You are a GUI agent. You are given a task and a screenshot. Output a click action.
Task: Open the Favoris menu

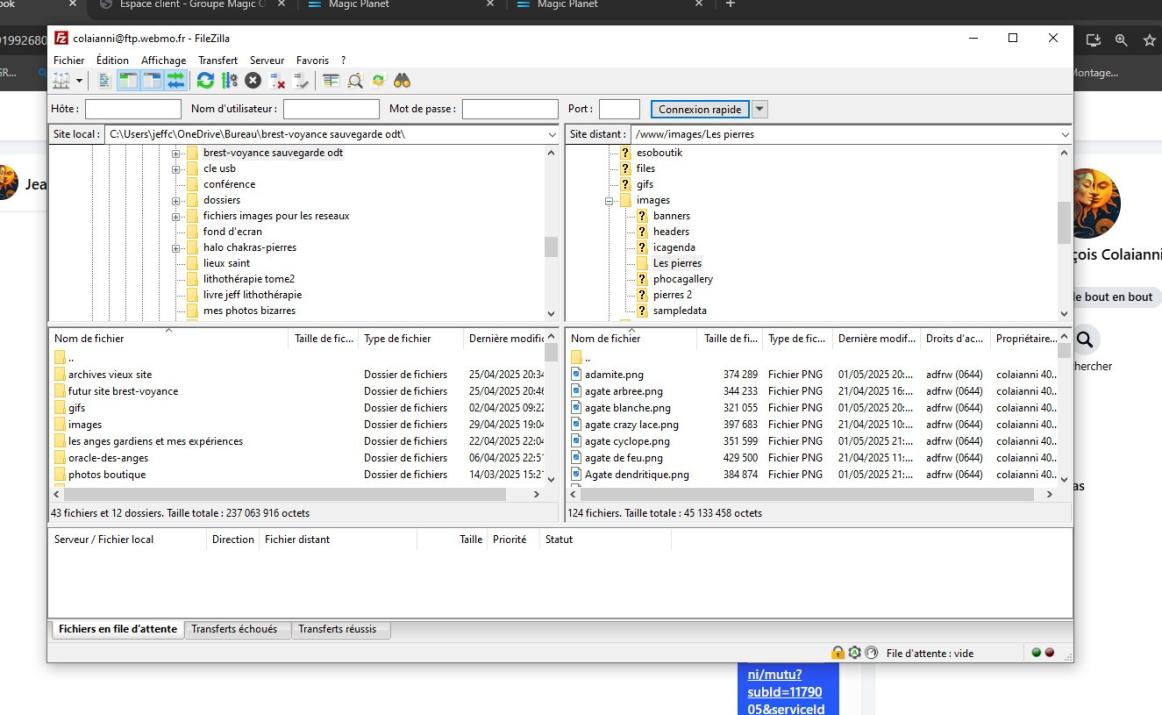click(313, 60)
